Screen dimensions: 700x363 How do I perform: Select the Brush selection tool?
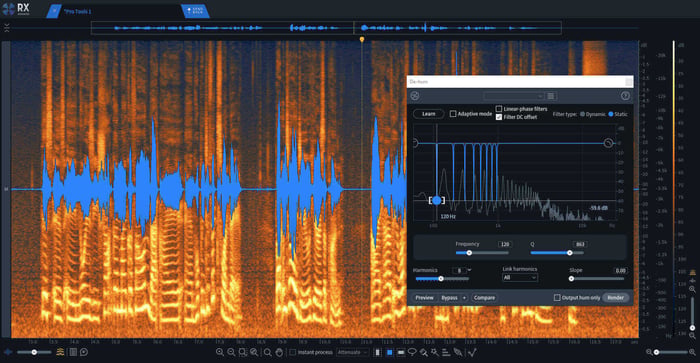[423, 352]
